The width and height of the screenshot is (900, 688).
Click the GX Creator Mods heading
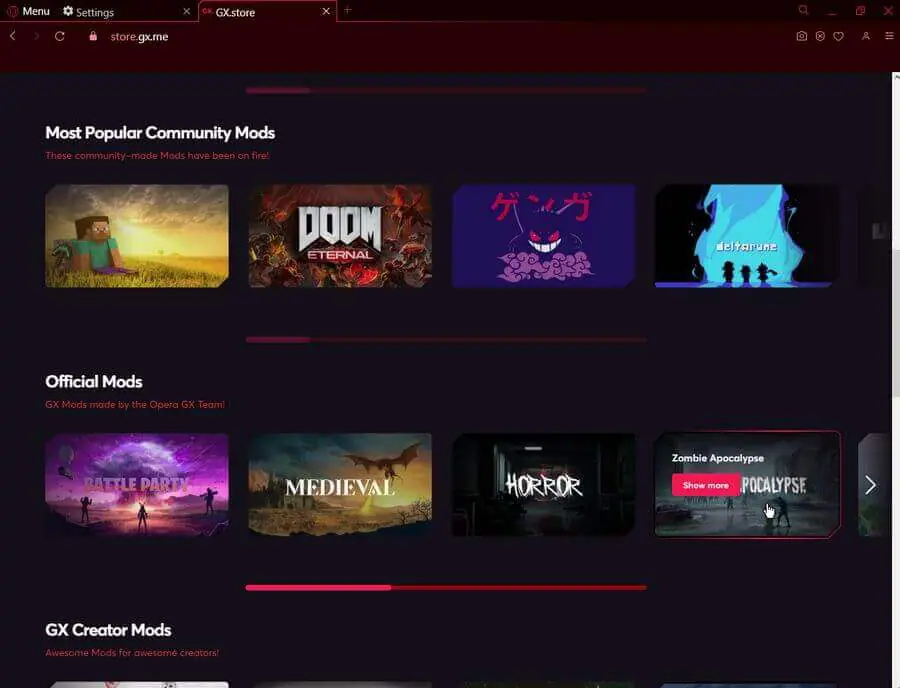[x=108, y=630]
